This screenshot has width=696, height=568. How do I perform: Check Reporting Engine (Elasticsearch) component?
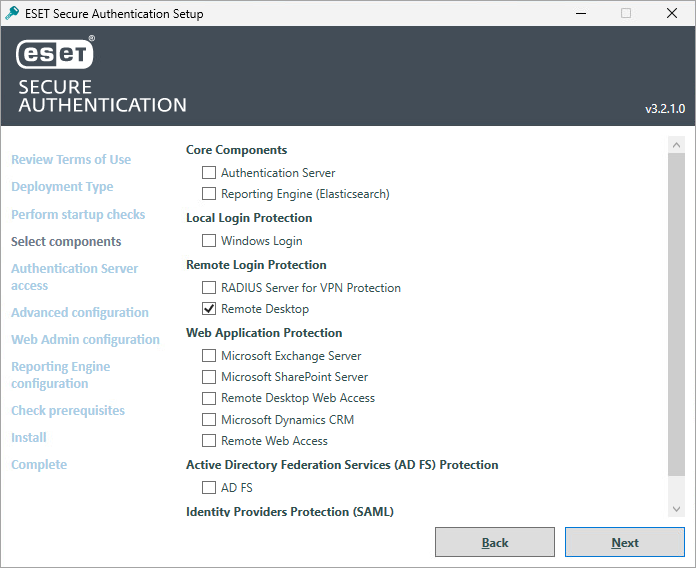click(x=209, y=193)
